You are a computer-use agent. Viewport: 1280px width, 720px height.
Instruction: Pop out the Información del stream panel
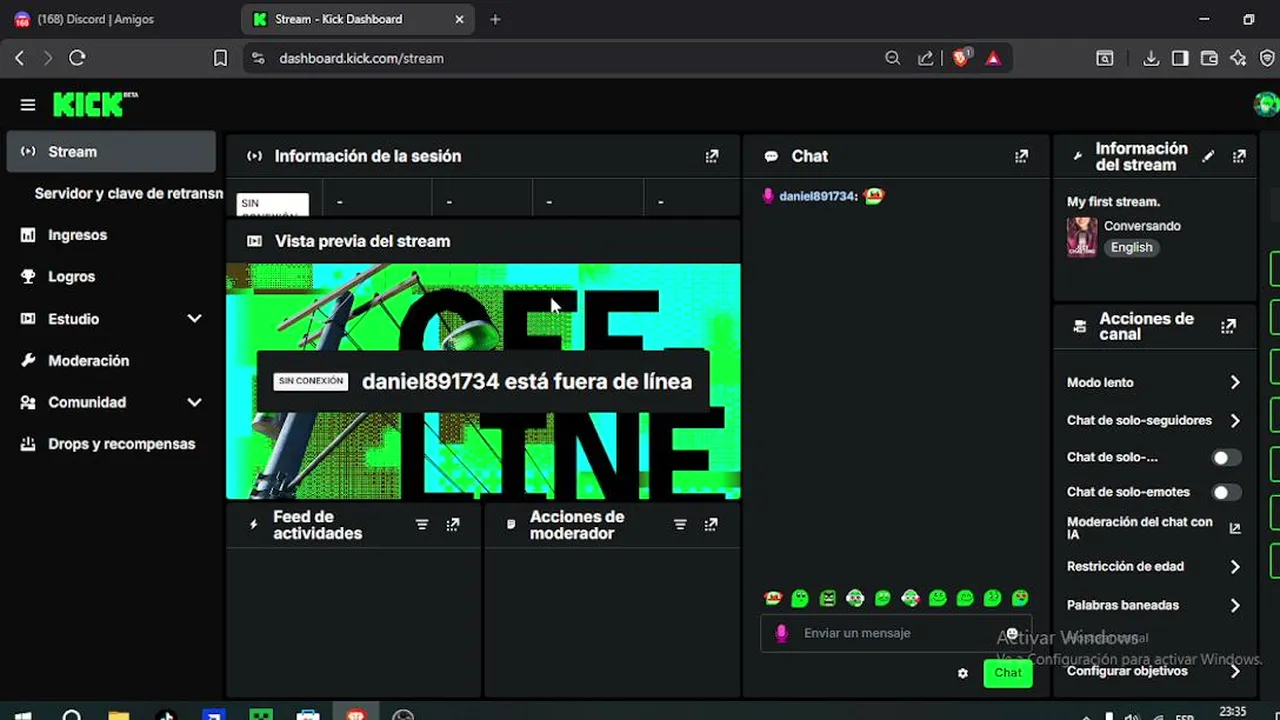pos(1239,156)
